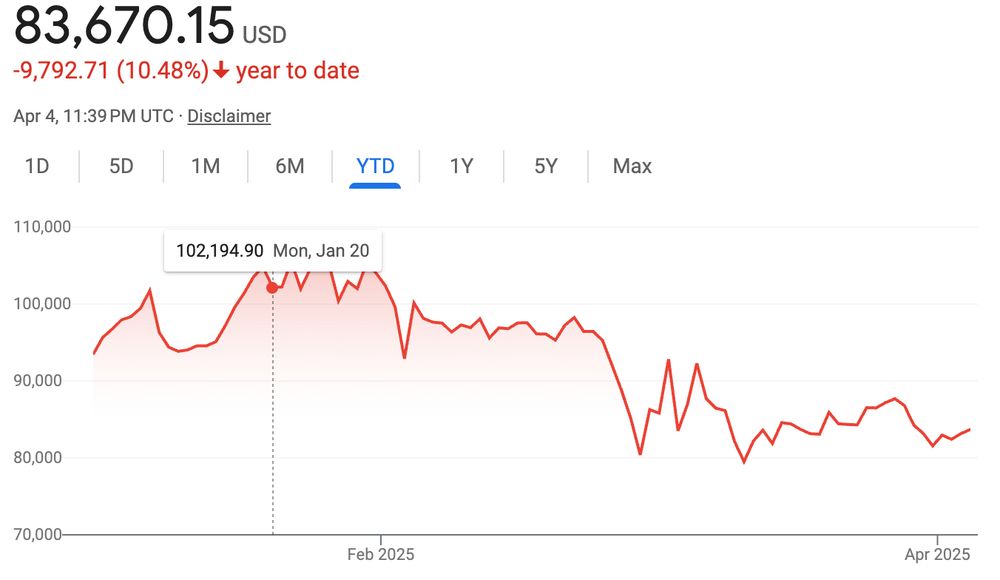Click the Feb 2025 axis label
This screenshot has height=580, width=1000.
pyautogui.click(x=381, y=554)
